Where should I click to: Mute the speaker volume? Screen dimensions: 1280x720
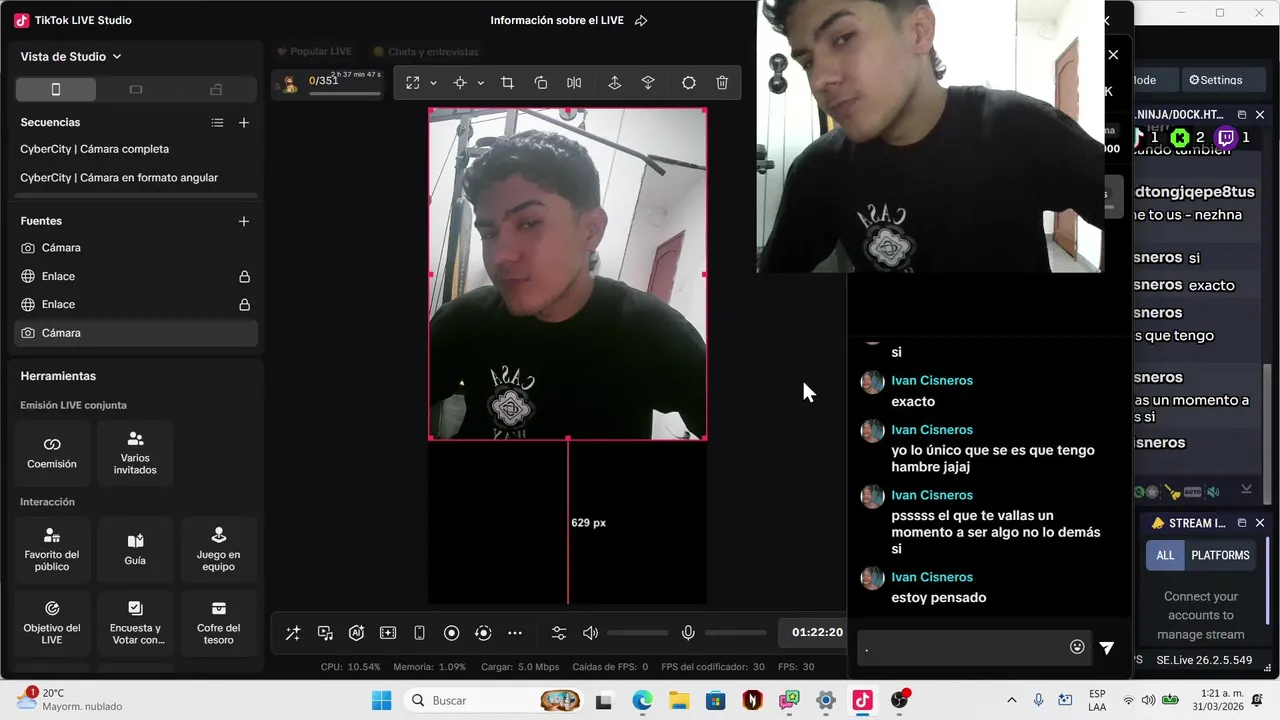pos(591,633)
